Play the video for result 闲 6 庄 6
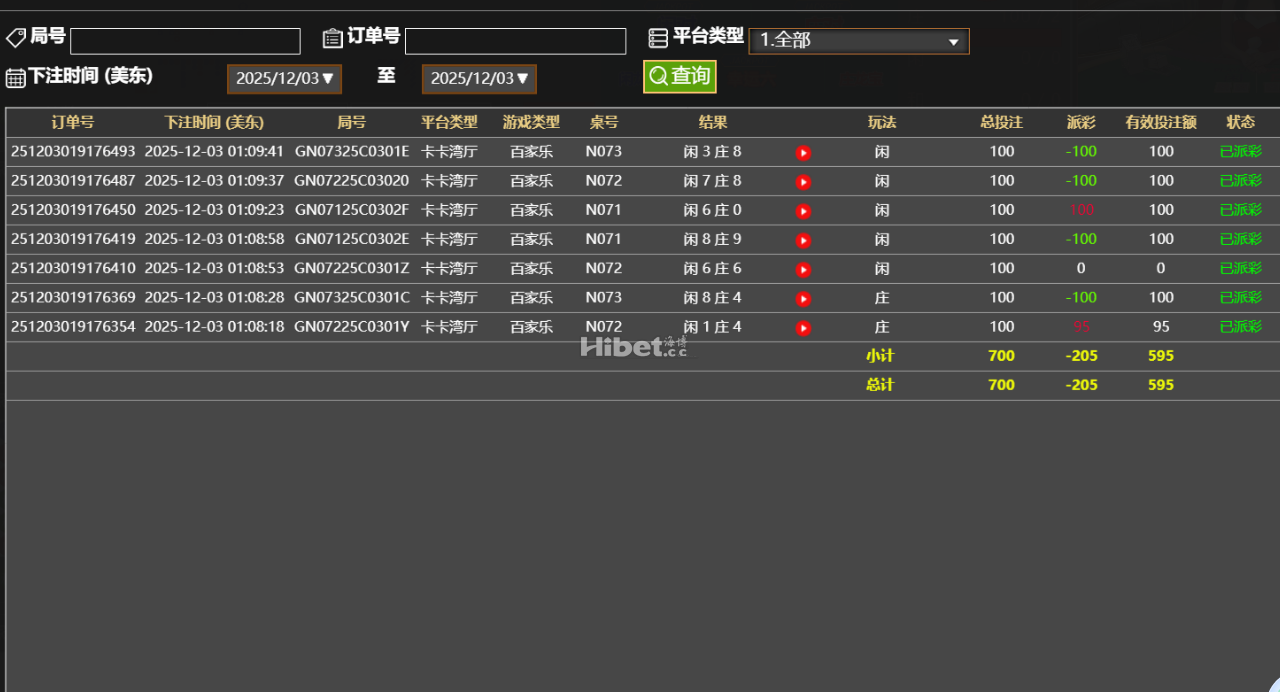This screenshot has width=1280, height=692. (803, 268)
